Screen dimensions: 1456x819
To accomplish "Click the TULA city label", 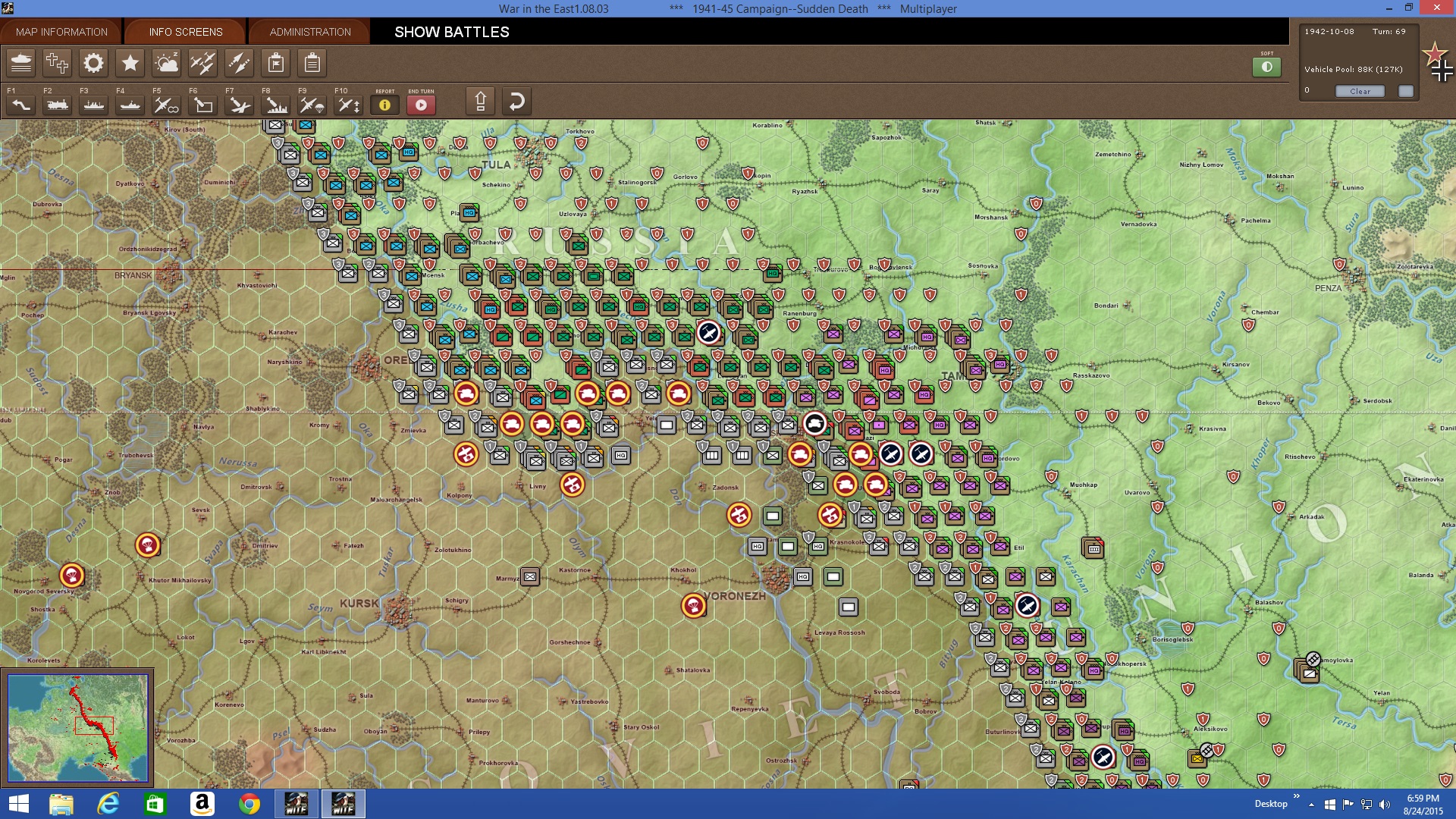I will pyautogui.click(x=496, y=165).
